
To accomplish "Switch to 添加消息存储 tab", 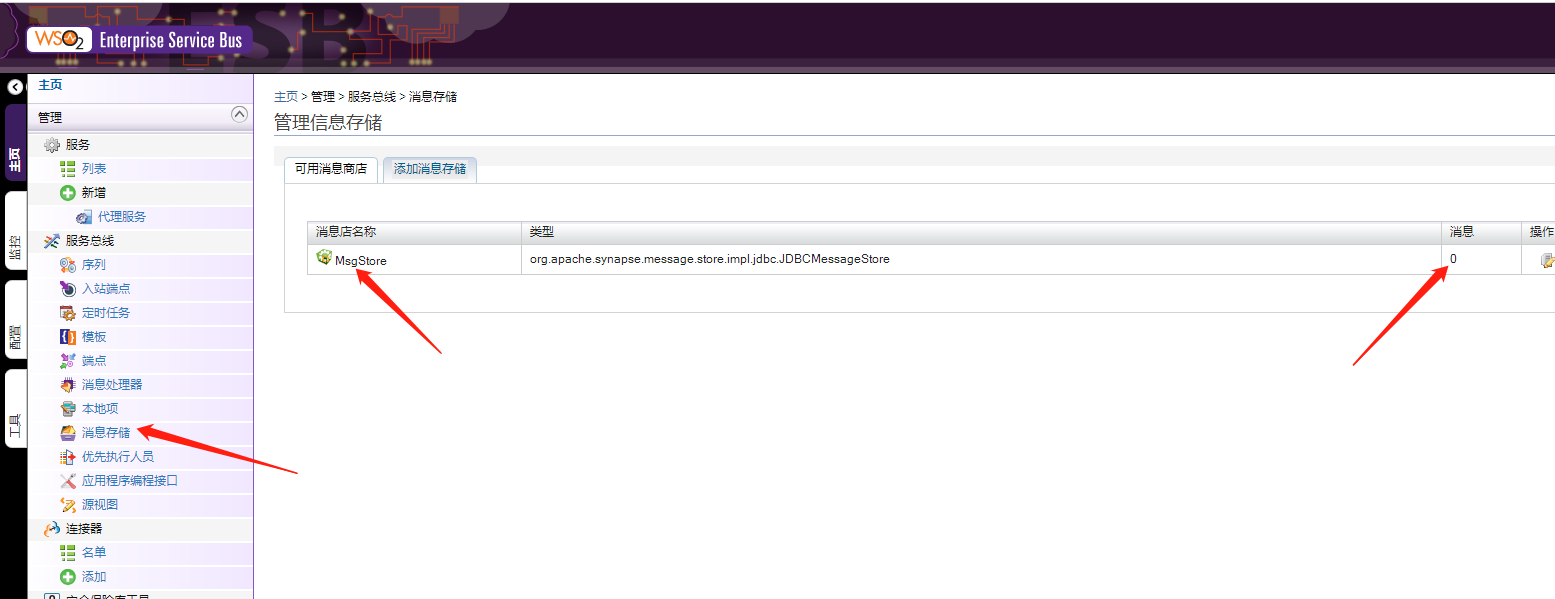I will tap(430, 169).
